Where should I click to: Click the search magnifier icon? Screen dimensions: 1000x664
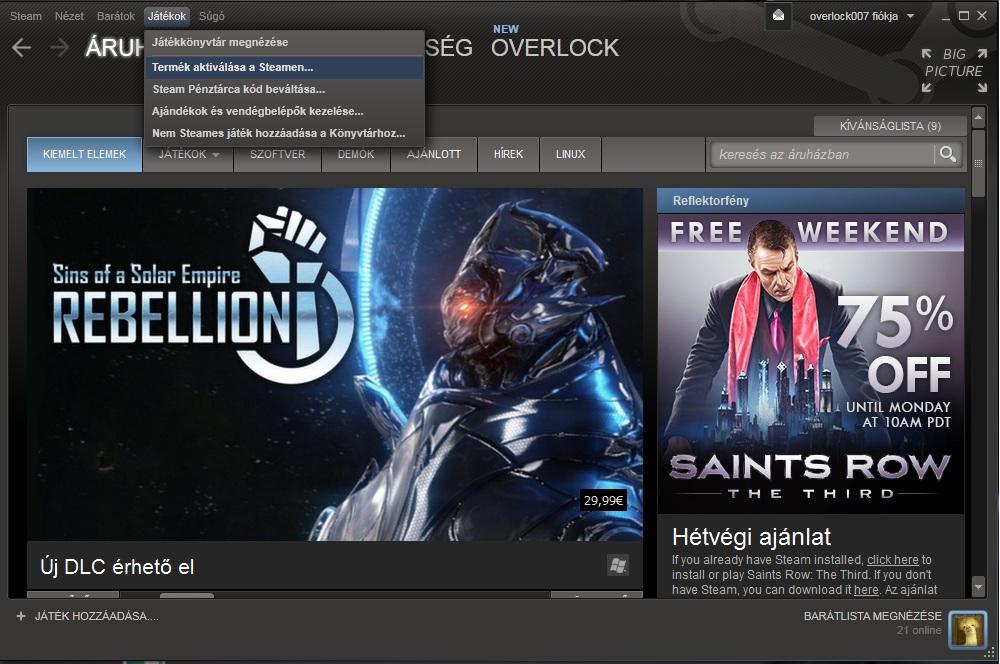tap(947, 154)
